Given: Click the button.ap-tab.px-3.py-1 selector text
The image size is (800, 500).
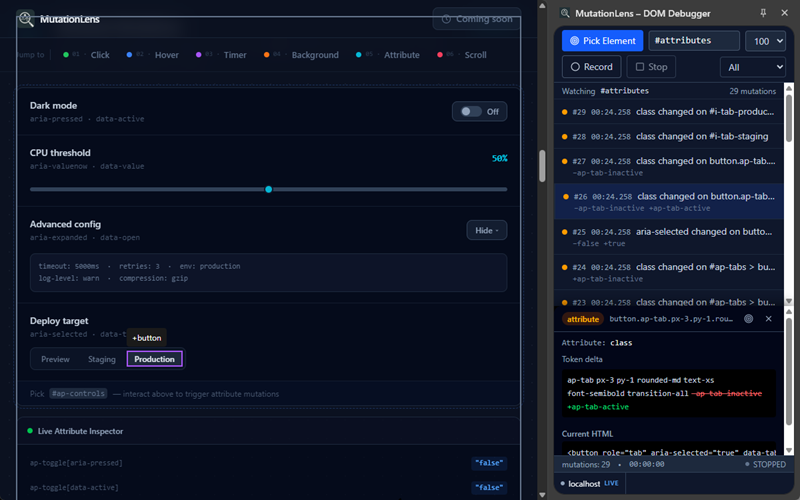Looking at the screenshot, I should coord(671,319).
